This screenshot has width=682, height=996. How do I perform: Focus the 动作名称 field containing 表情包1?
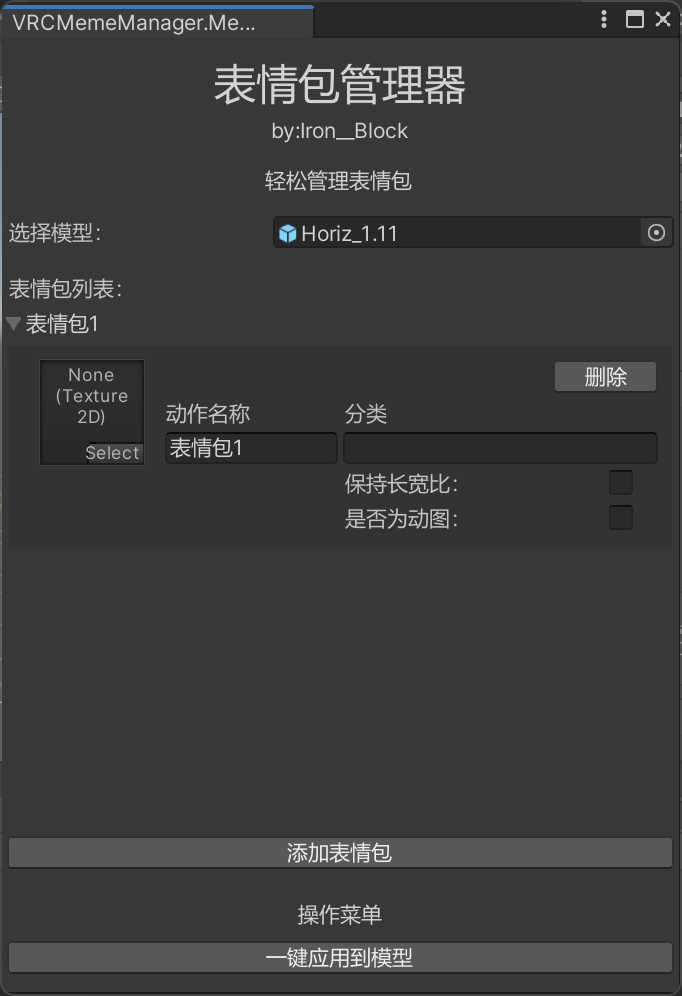pos(251,448)
